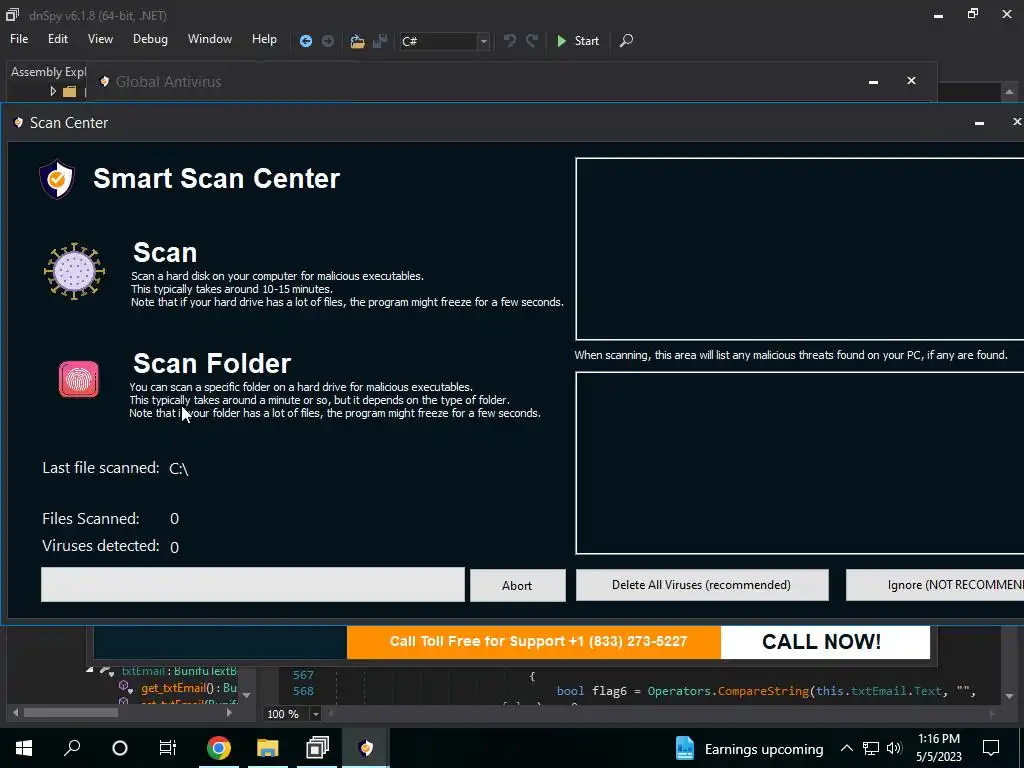The image size is (1024, 768).
Task: Click the network tray icon
Action: pyautogui.click(x=871, y=748)
